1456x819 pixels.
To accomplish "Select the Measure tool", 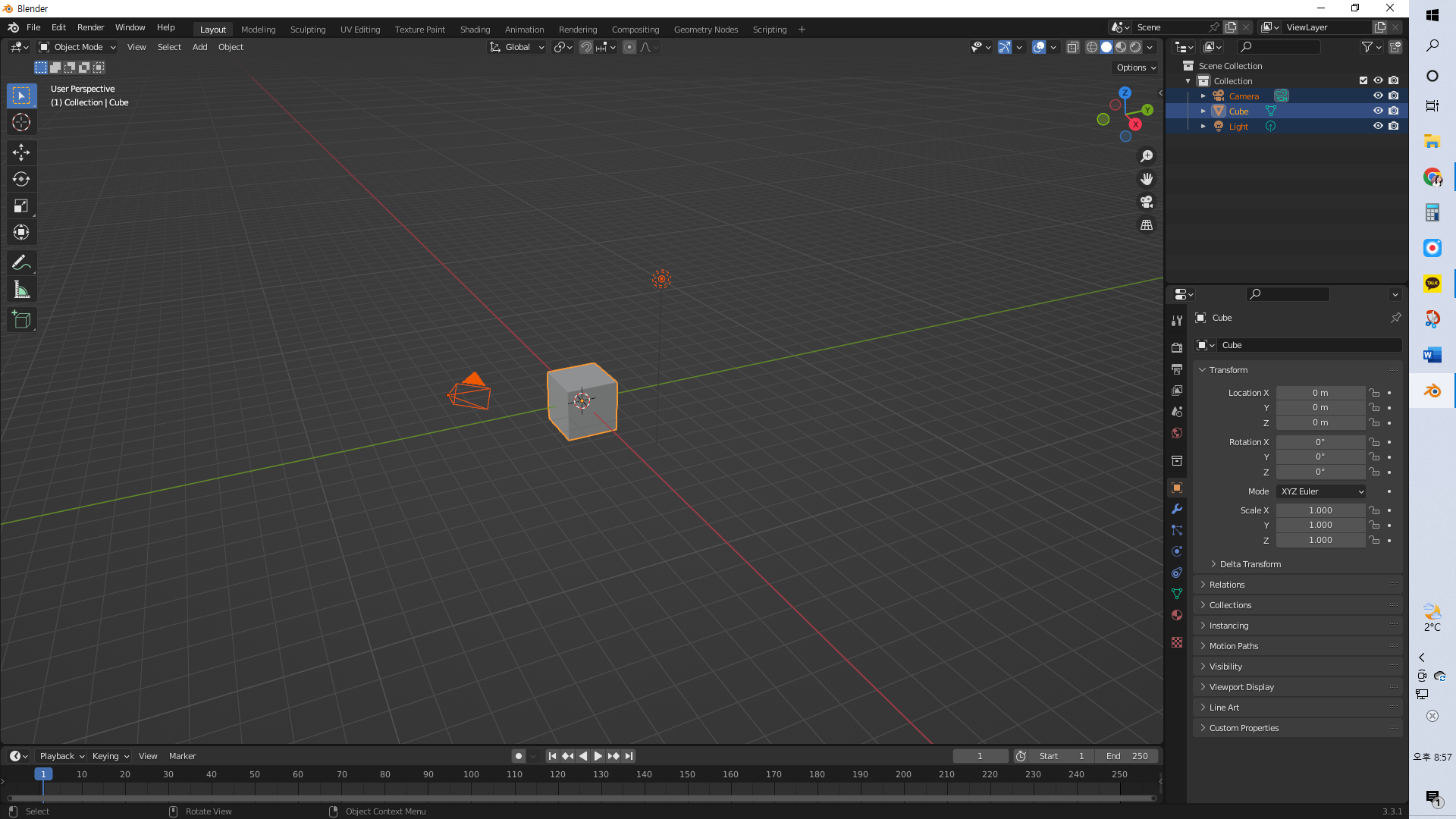I will tap(21, 290).
